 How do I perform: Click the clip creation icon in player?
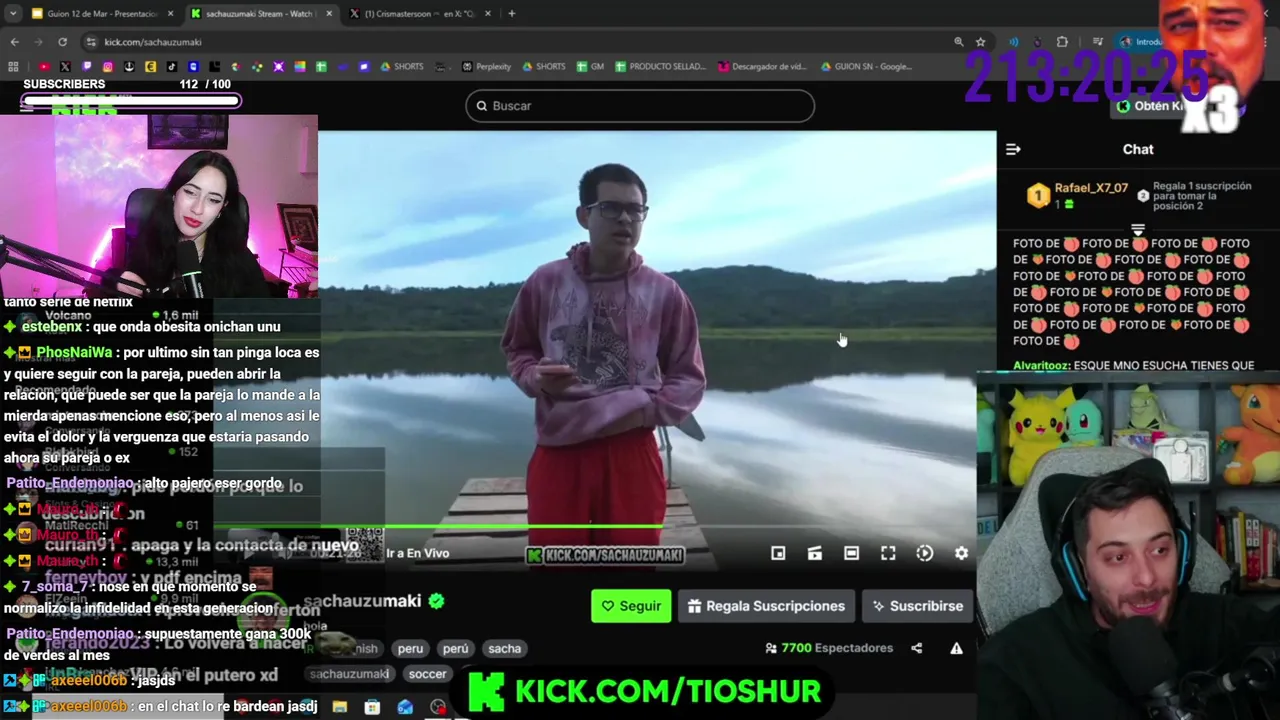coord(815,553)
